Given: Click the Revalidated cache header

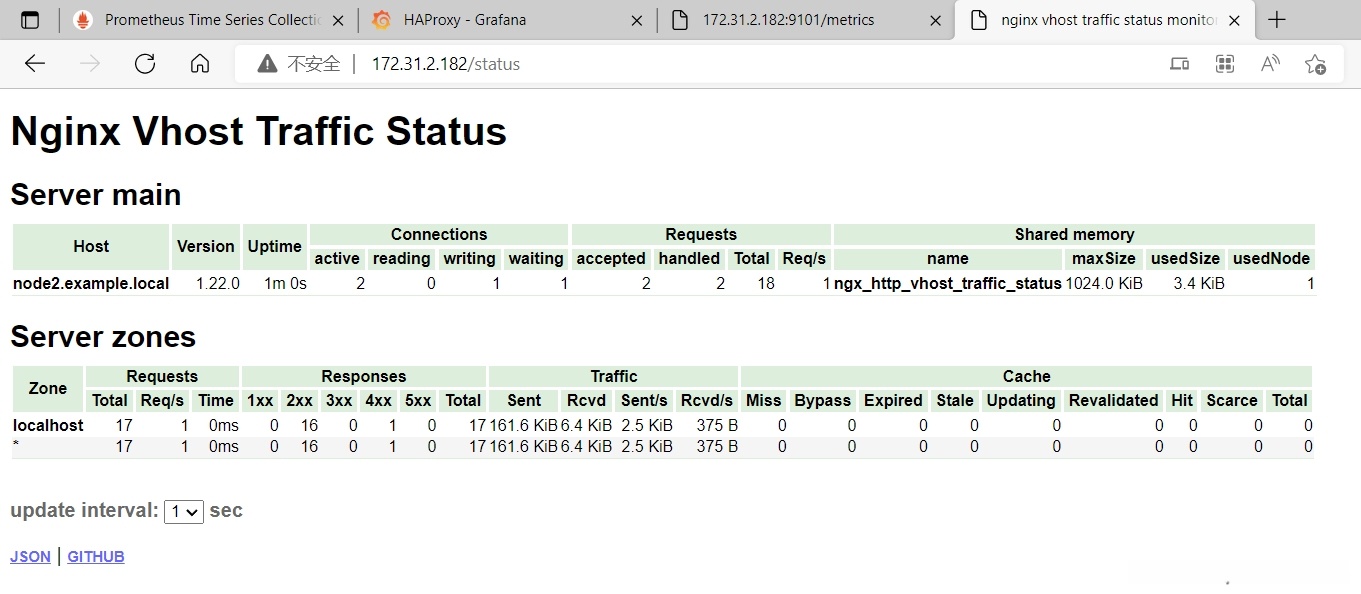Looking at the screenshot, I should pos(1113,400).
